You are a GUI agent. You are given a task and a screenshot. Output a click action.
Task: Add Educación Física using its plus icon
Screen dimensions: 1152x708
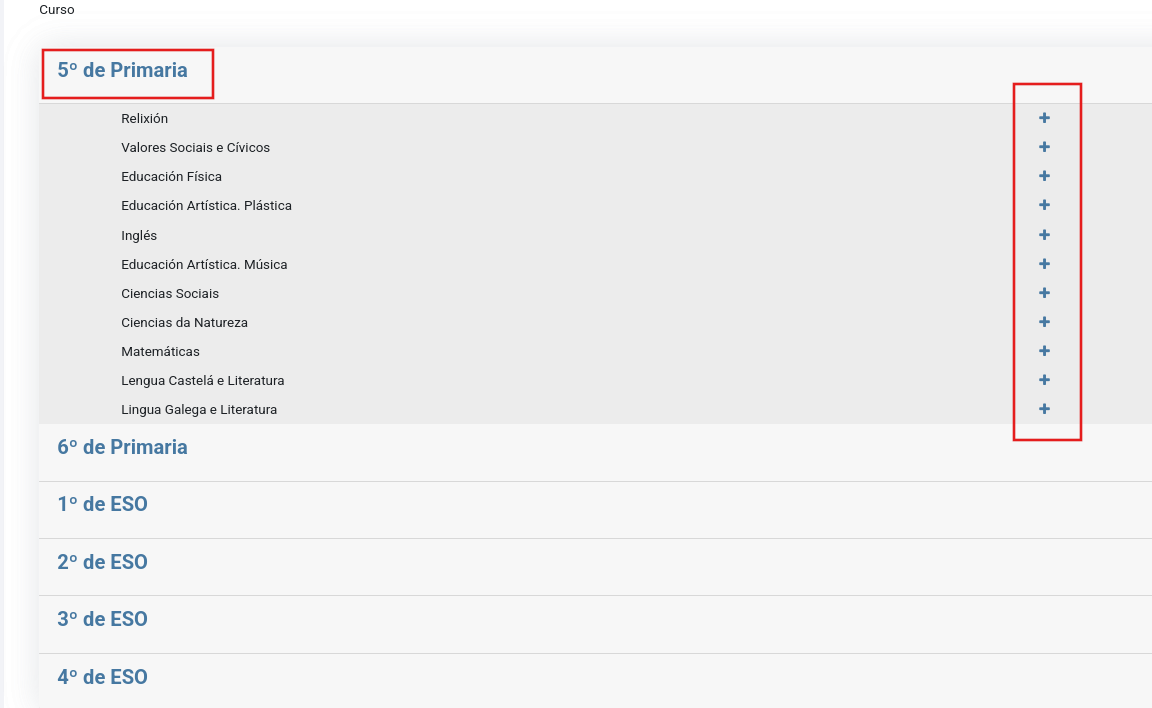coord(1044,176)
